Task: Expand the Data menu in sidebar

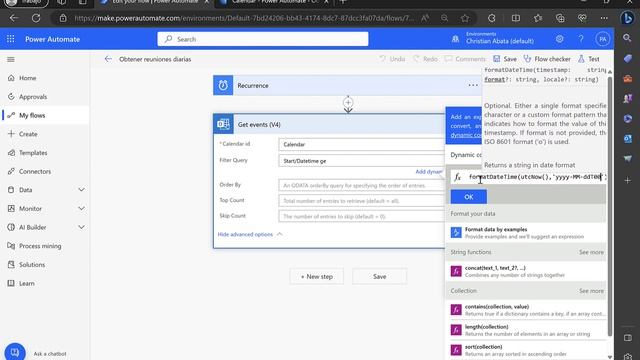Action: 81,190
